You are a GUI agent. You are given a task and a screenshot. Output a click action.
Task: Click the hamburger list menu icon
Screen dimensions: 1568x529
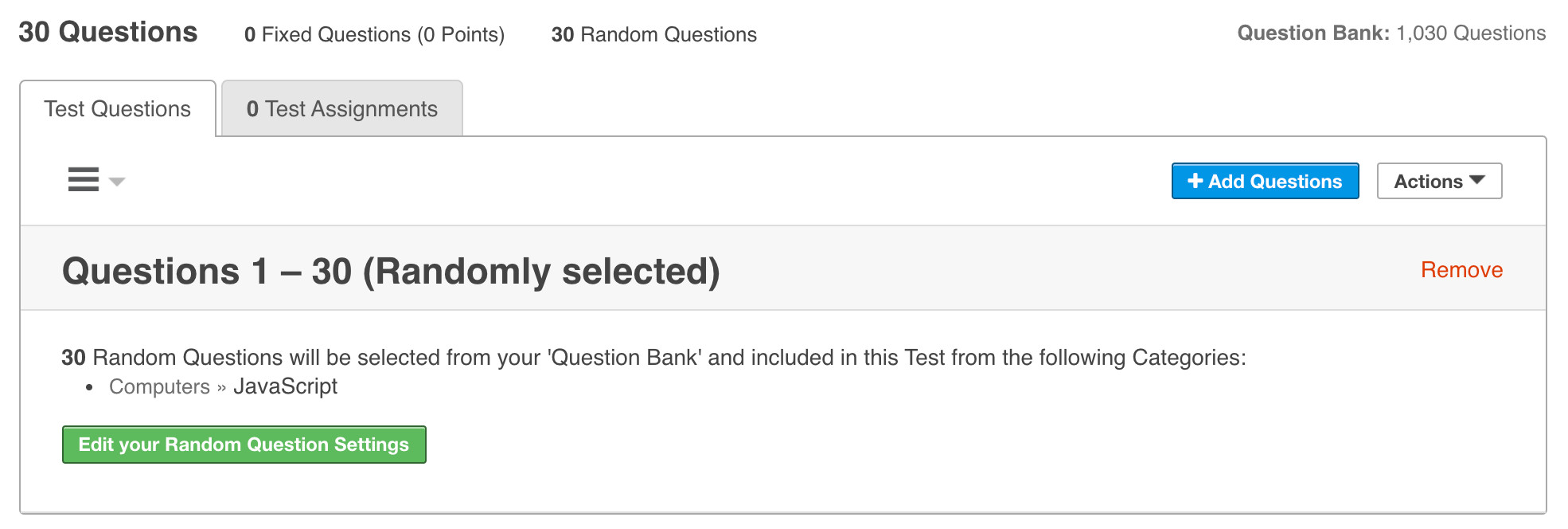click(x=84, y=180)
